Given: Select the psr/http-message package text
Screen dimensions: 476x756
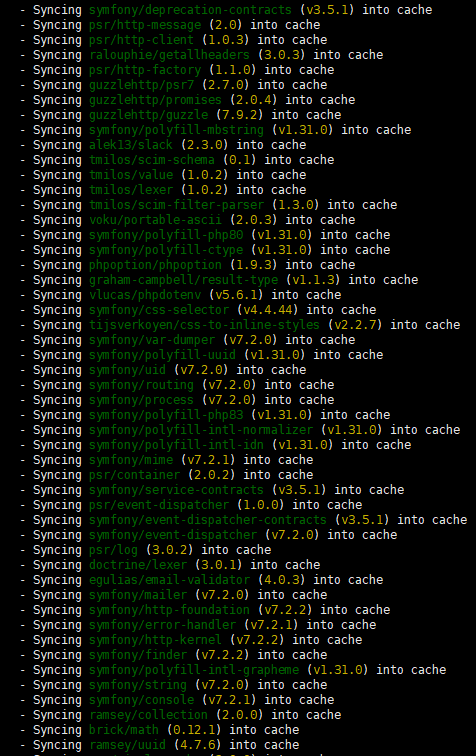Looking at the screenshot, I should coord(145,25).
